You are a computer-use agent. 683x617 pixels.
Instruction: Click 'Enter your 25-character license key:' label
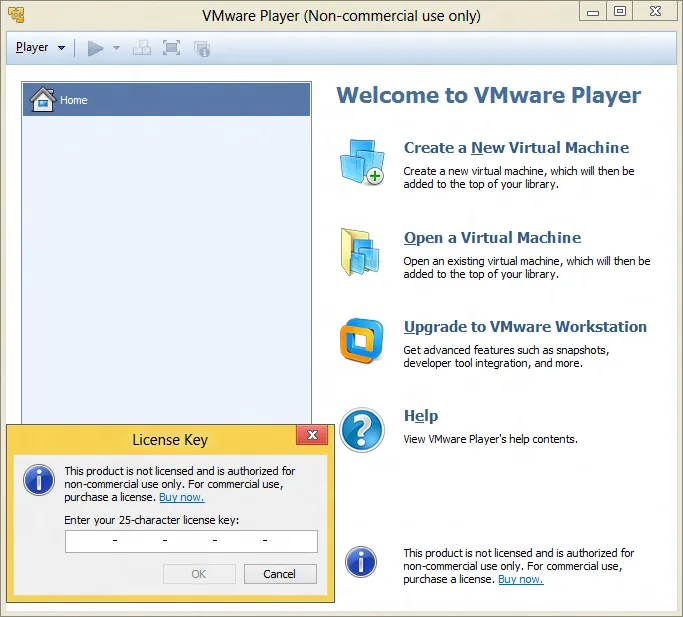[x=152, y=520]
